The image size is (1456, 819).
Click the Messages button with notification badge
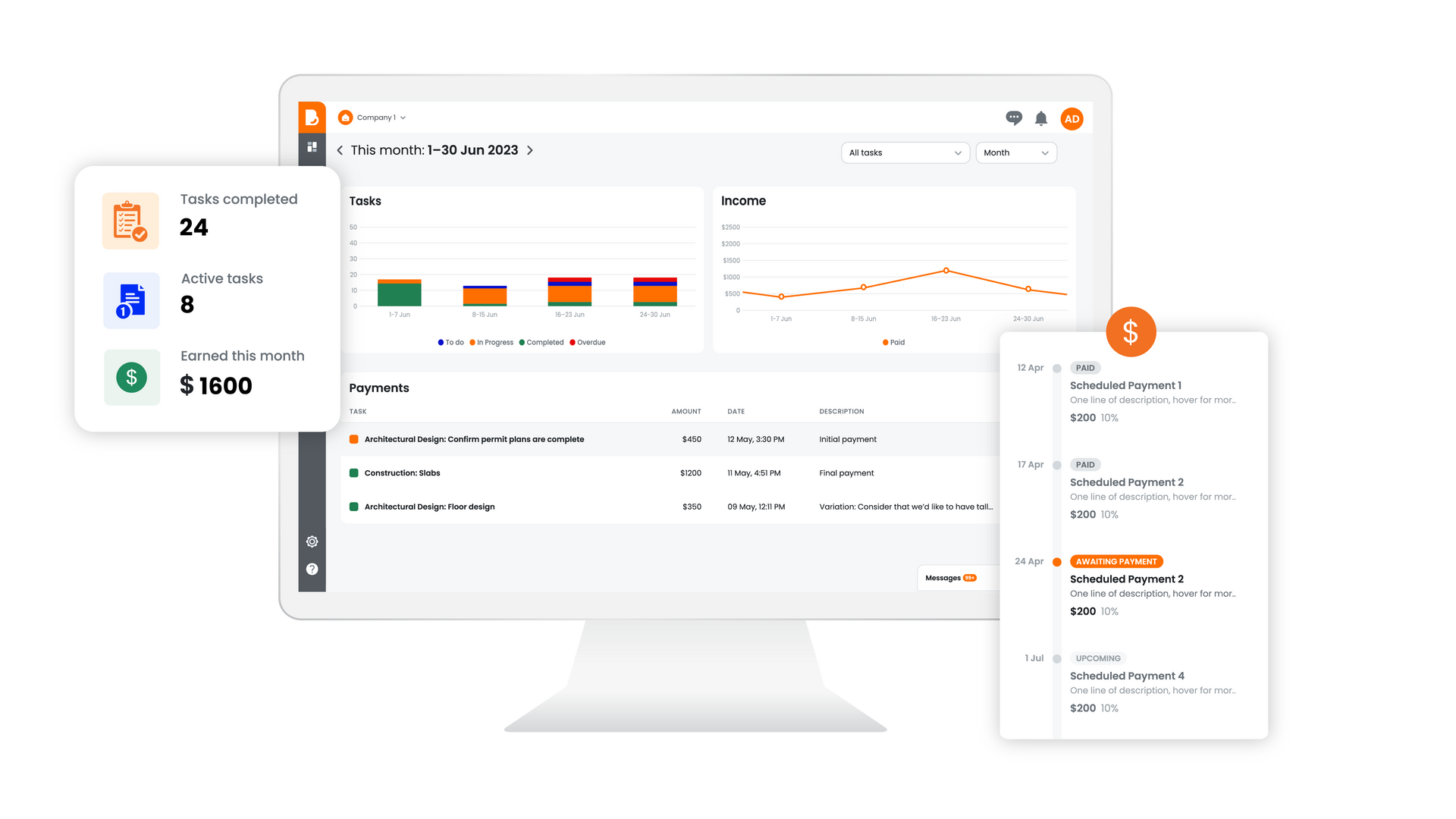(x=947, y=577)
